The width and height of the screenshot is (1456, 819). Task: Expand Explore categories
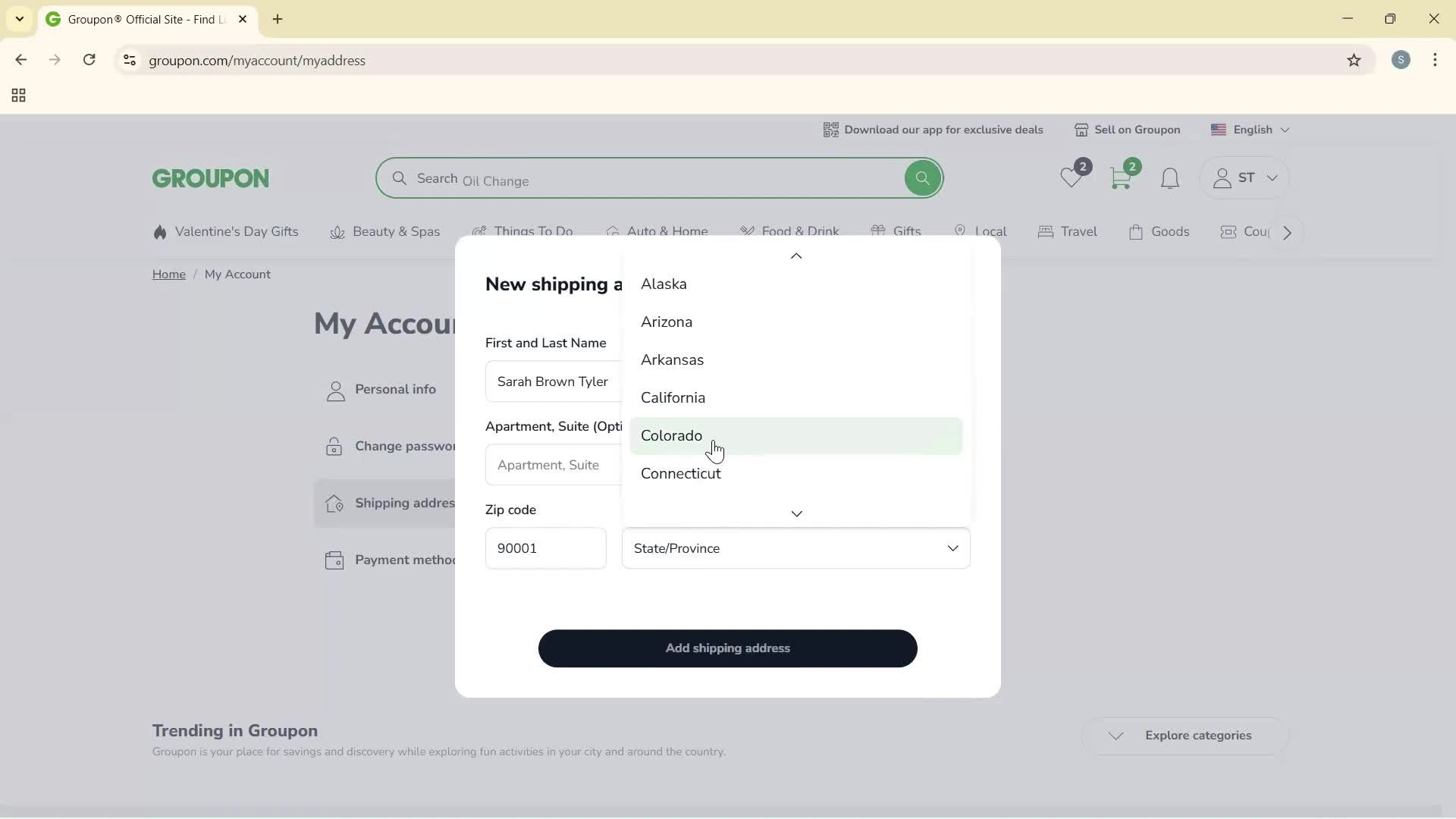coord(1185,736)
